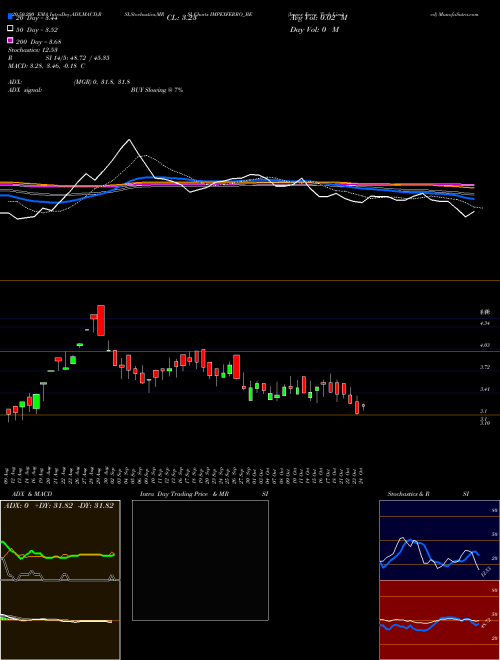
Task: Click the blue 20 Day legend swatch
Action: (10, 16)
